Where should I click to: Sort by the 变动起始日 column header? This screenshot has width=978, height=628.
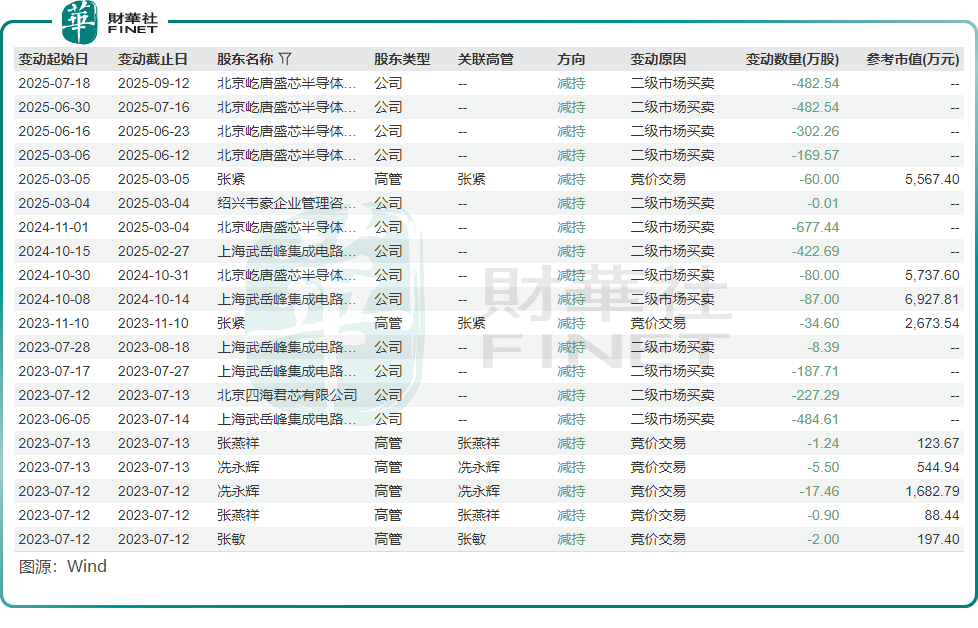coord(53,60)
